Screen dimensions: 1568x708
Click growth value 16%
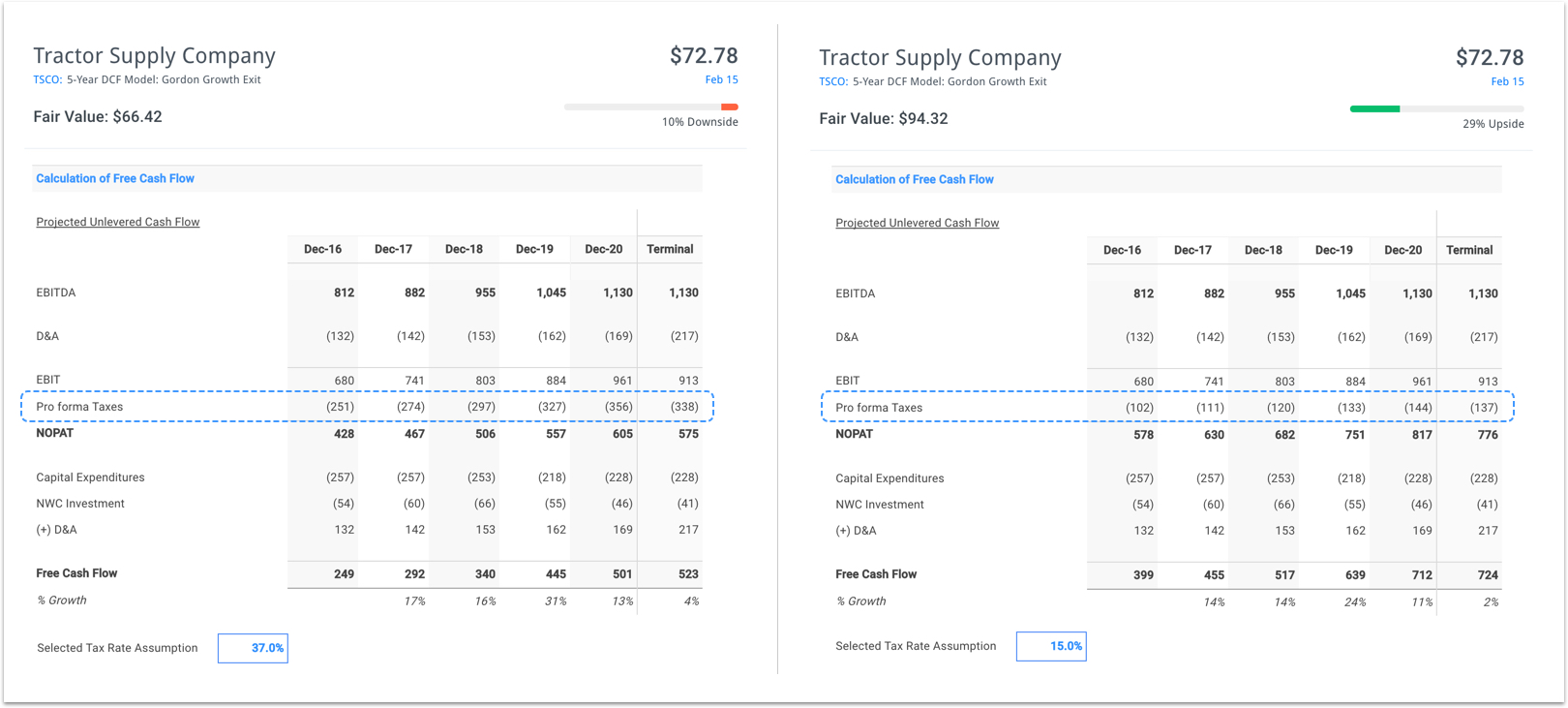pos(485,601)
